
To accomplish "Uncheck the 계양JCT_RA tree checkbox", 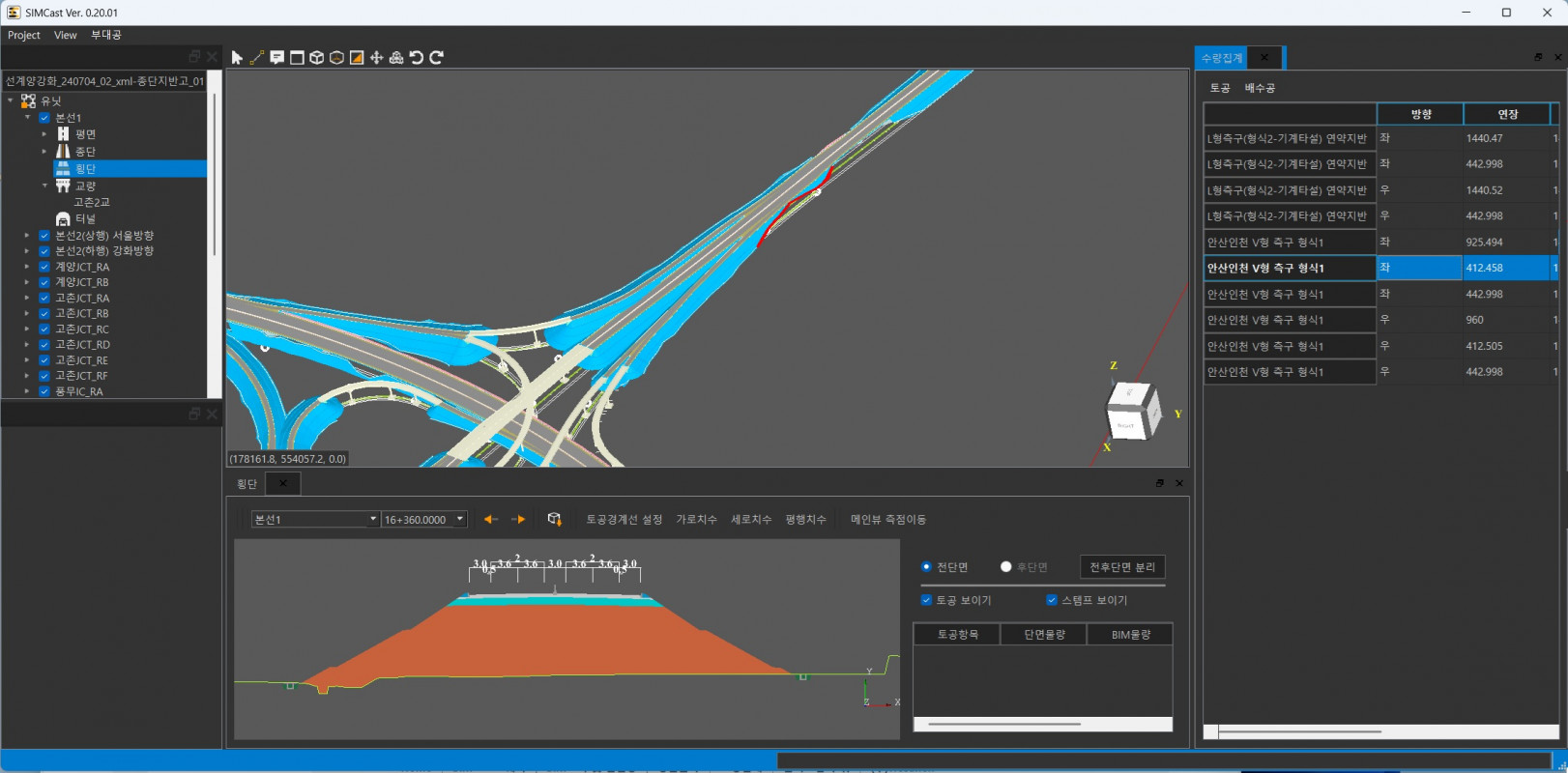I will (x=44, y=267).
